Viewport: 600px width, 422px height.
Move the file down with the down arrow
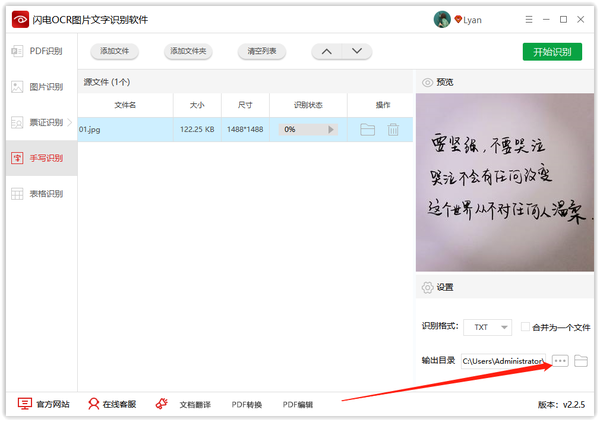[x=356, y=52]
